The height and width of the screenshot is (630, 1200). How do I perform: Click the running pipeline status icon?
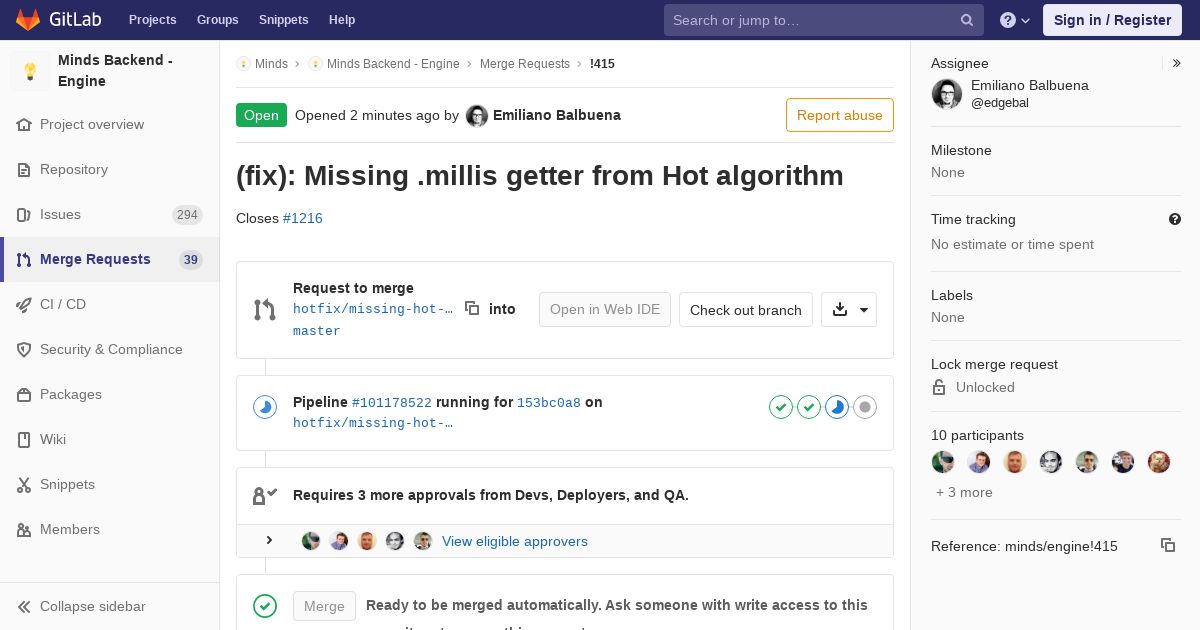(265, 407)
